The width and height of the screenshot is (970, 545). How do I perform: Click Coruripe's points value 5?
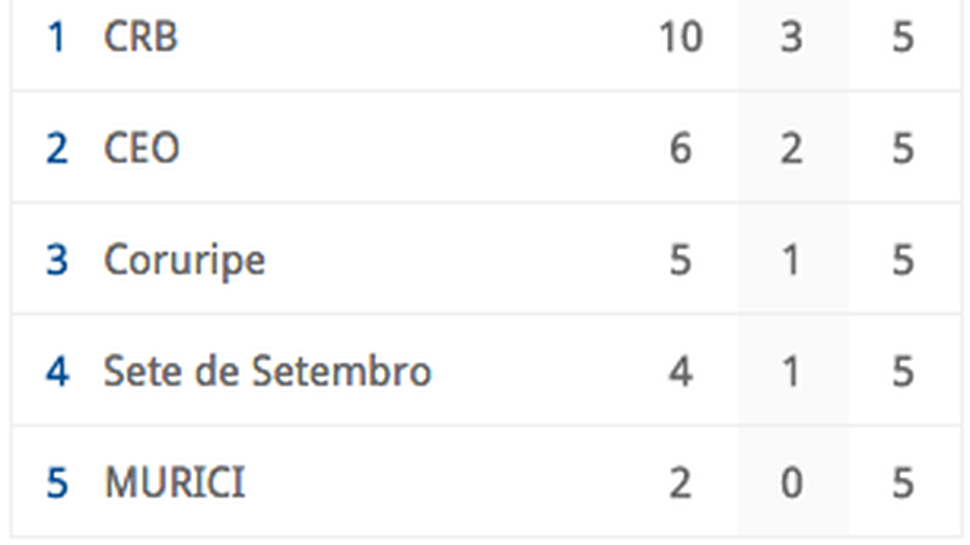680,260
